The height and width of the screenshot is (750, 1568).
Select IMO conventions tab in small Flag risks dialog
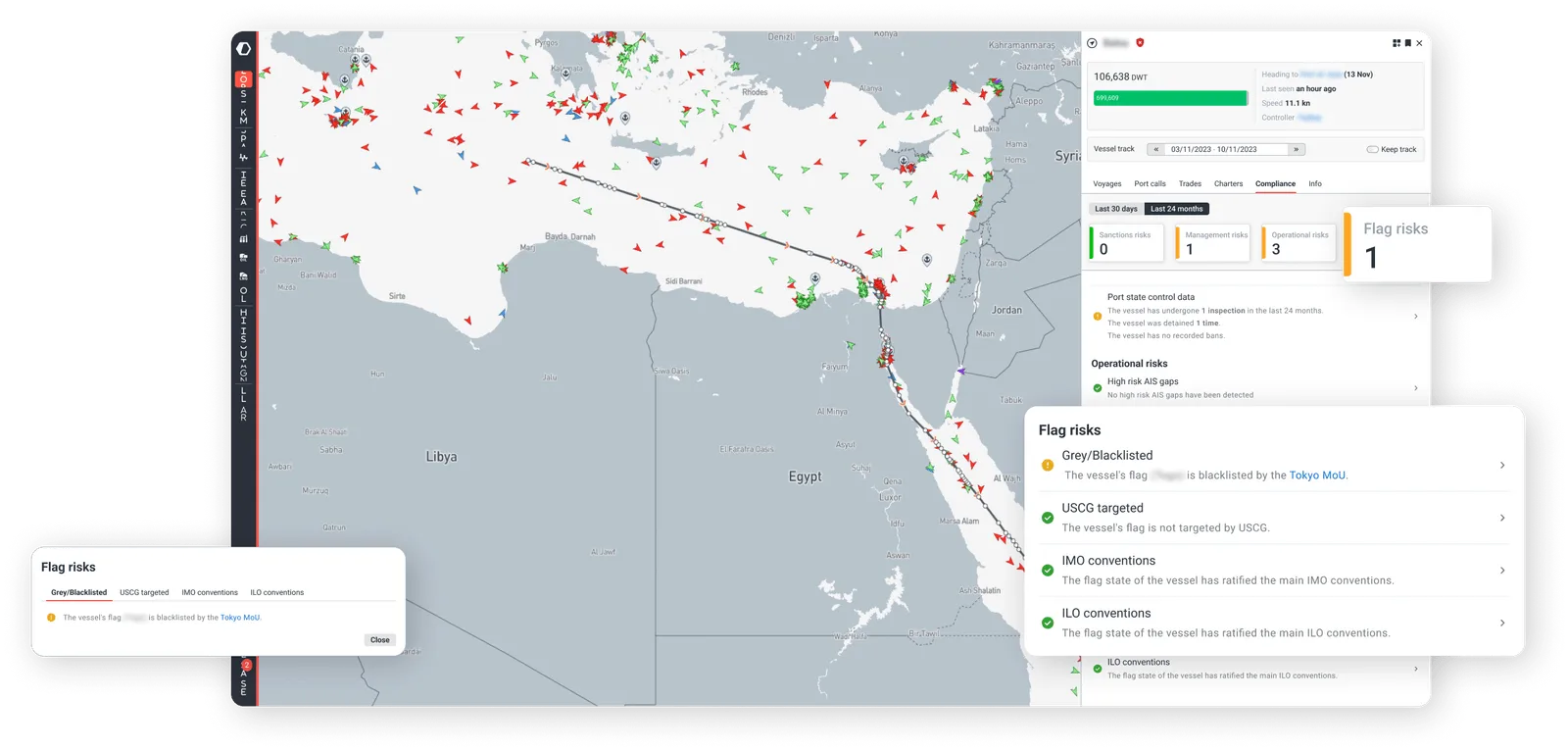pos(210,592)
